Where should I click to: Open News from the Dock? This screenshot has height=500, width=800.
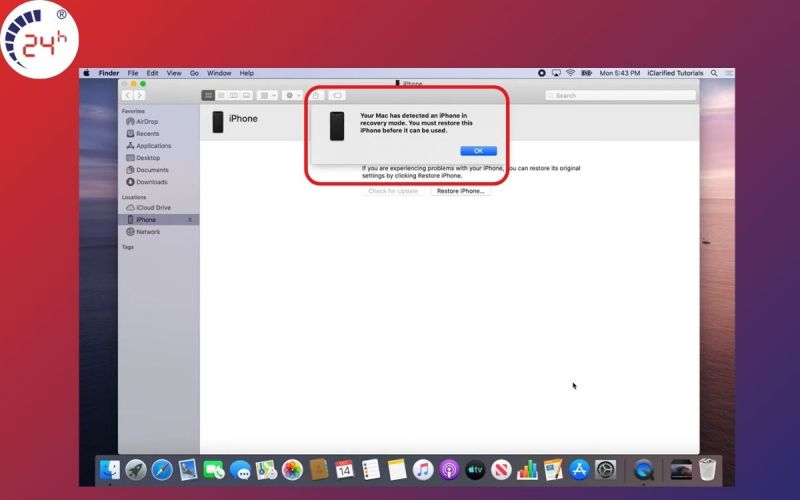click(x=501, y=469)
